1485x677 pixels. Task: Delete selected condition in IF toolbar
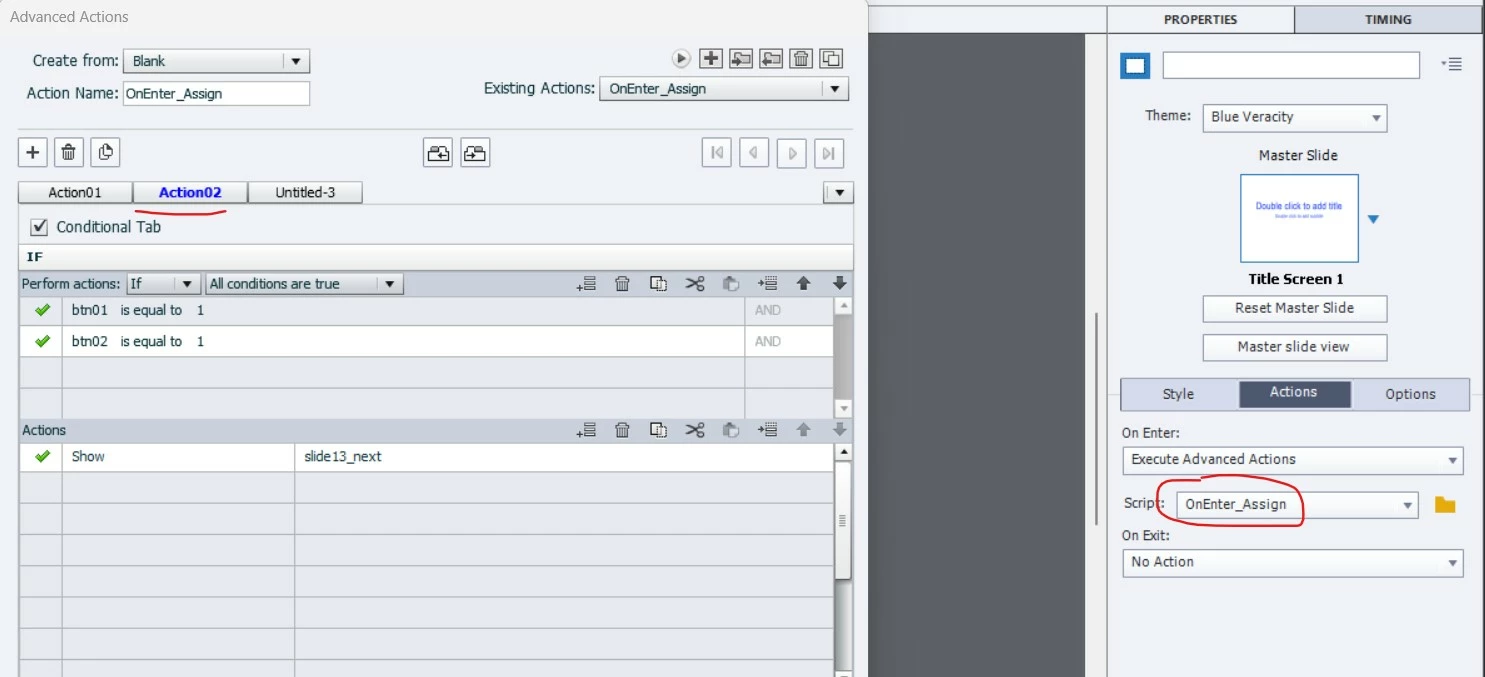tap(622, 284)
